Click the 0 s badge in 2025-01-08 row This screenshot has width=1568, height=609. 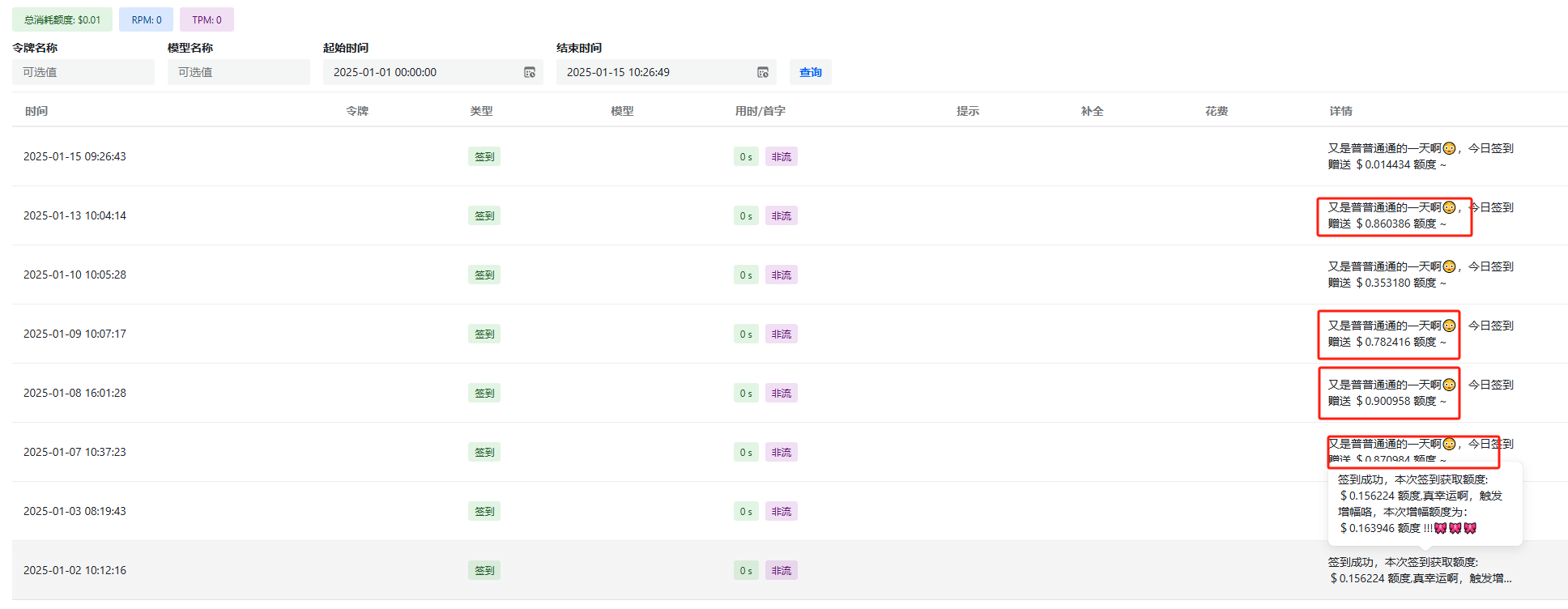[x=746, y=394]
